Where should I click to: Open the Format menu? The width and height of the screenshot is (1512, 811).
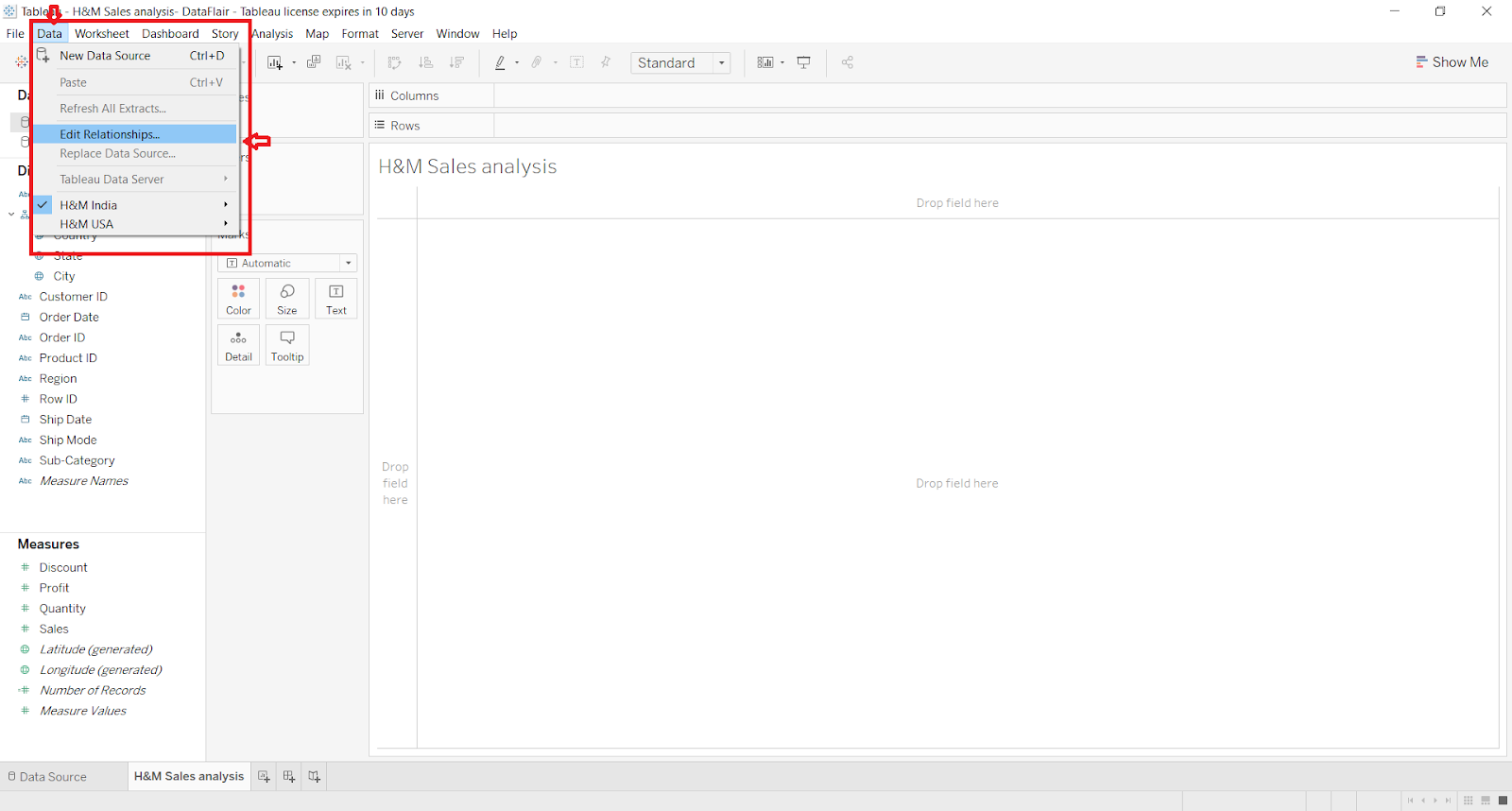tap(360, 33)
